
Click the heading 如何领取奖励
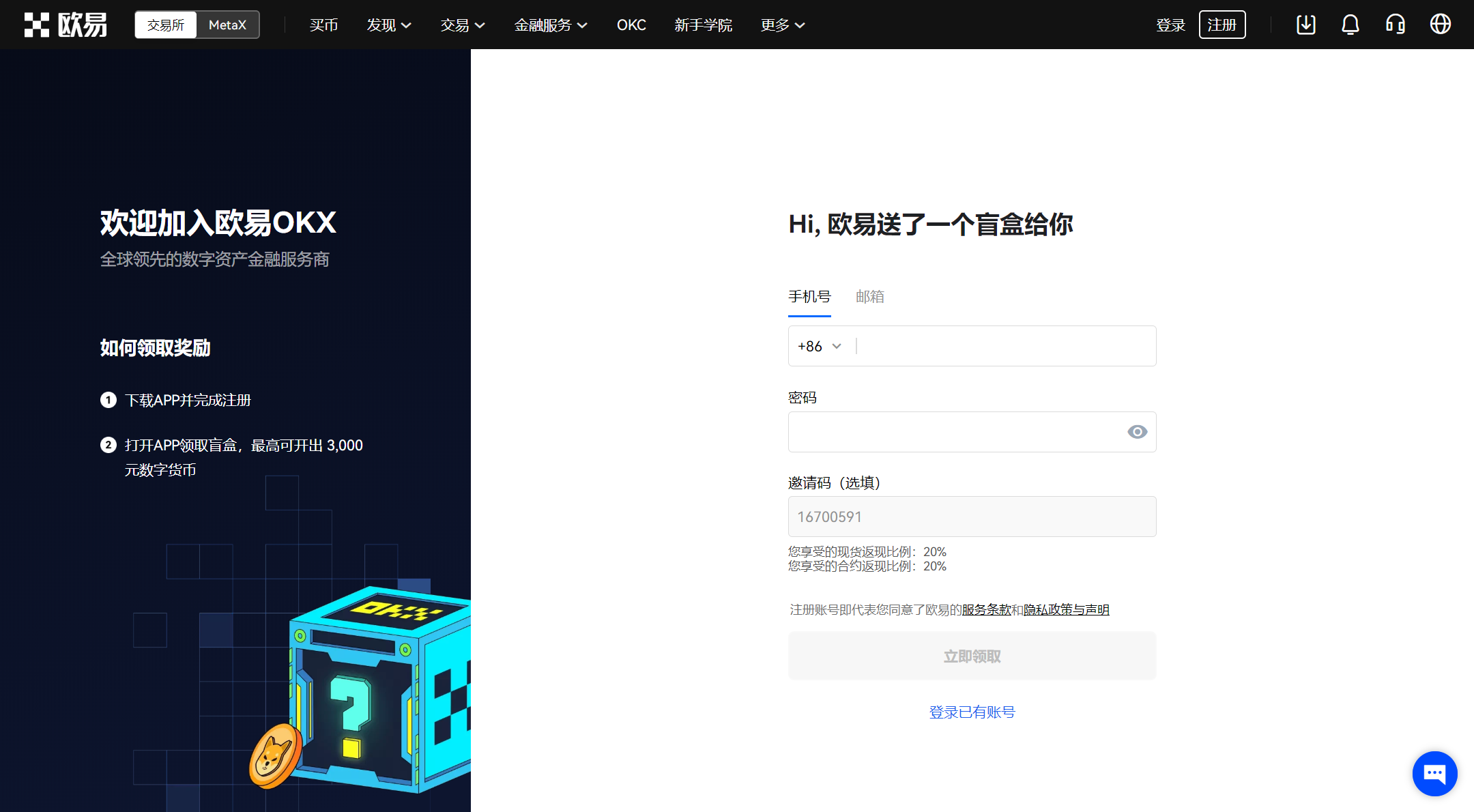pyautogui.click(x=155, y=348)
